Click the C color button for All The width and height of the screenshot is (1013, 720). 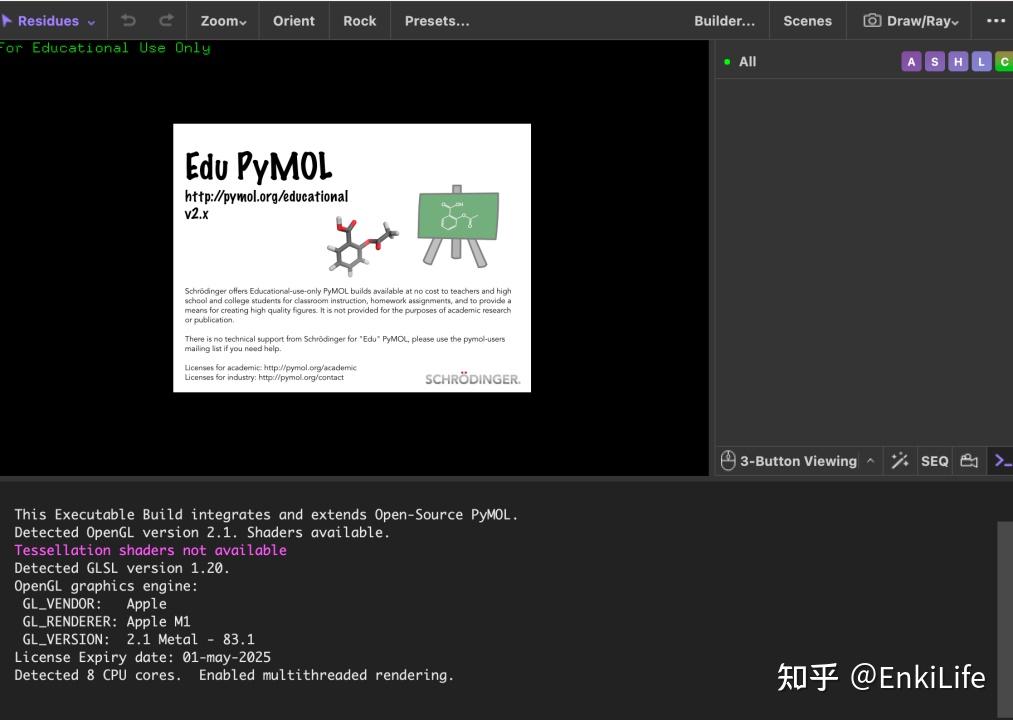point(1004,61)
